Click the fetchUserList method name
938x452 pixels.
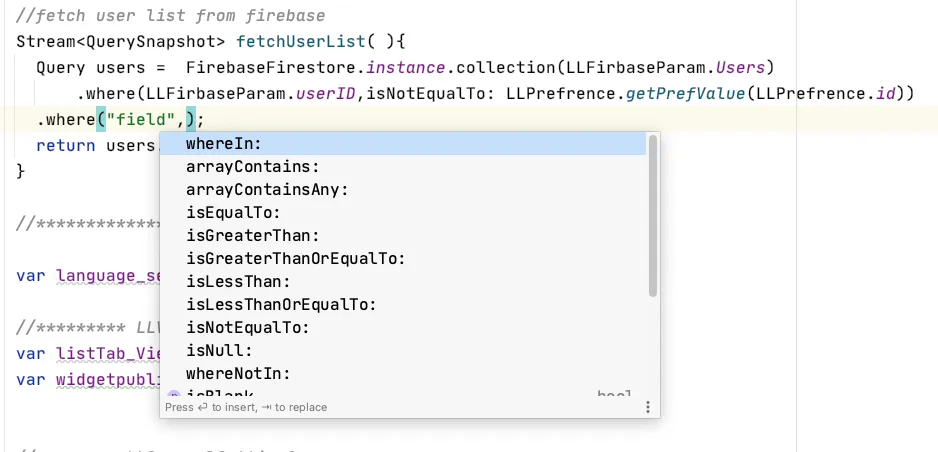pyautogui.click(x=301, y=42)
